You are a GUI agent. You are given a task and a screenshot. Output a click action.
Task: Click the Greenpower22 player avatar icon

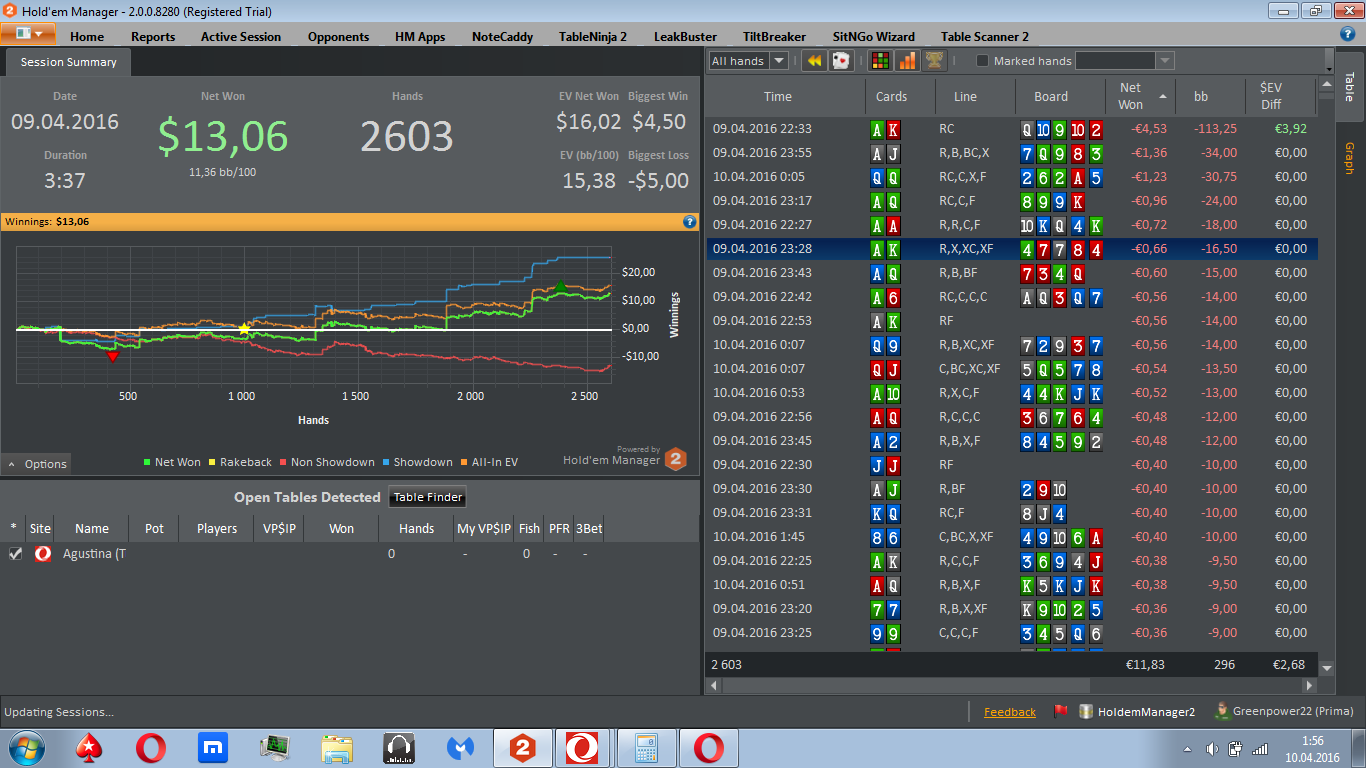(x=1221, y=711)
